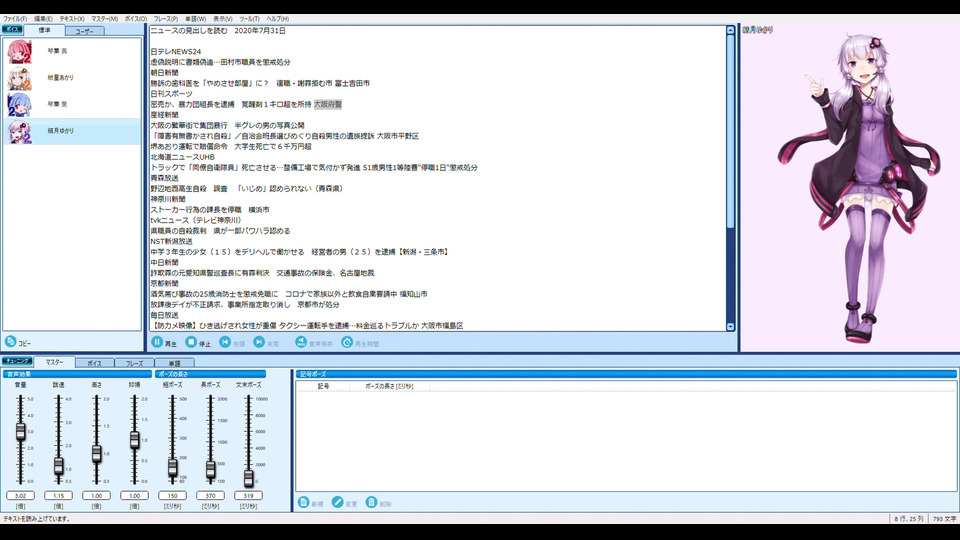Click the line 日テレNEWS24 in the text
This screenshot has height=540, width=960.
176,51
